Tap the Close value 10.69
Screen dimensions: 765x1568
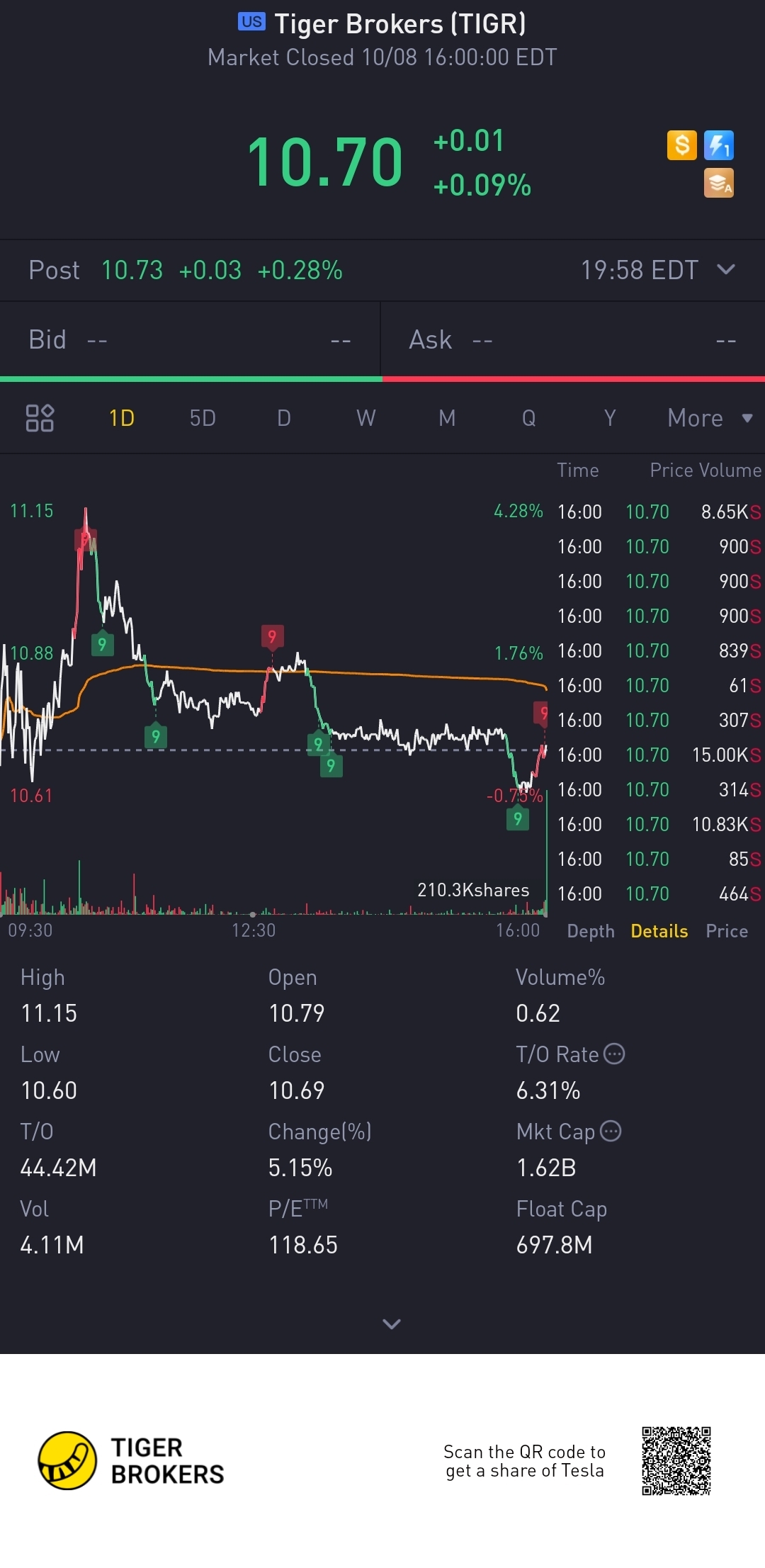296,1090
